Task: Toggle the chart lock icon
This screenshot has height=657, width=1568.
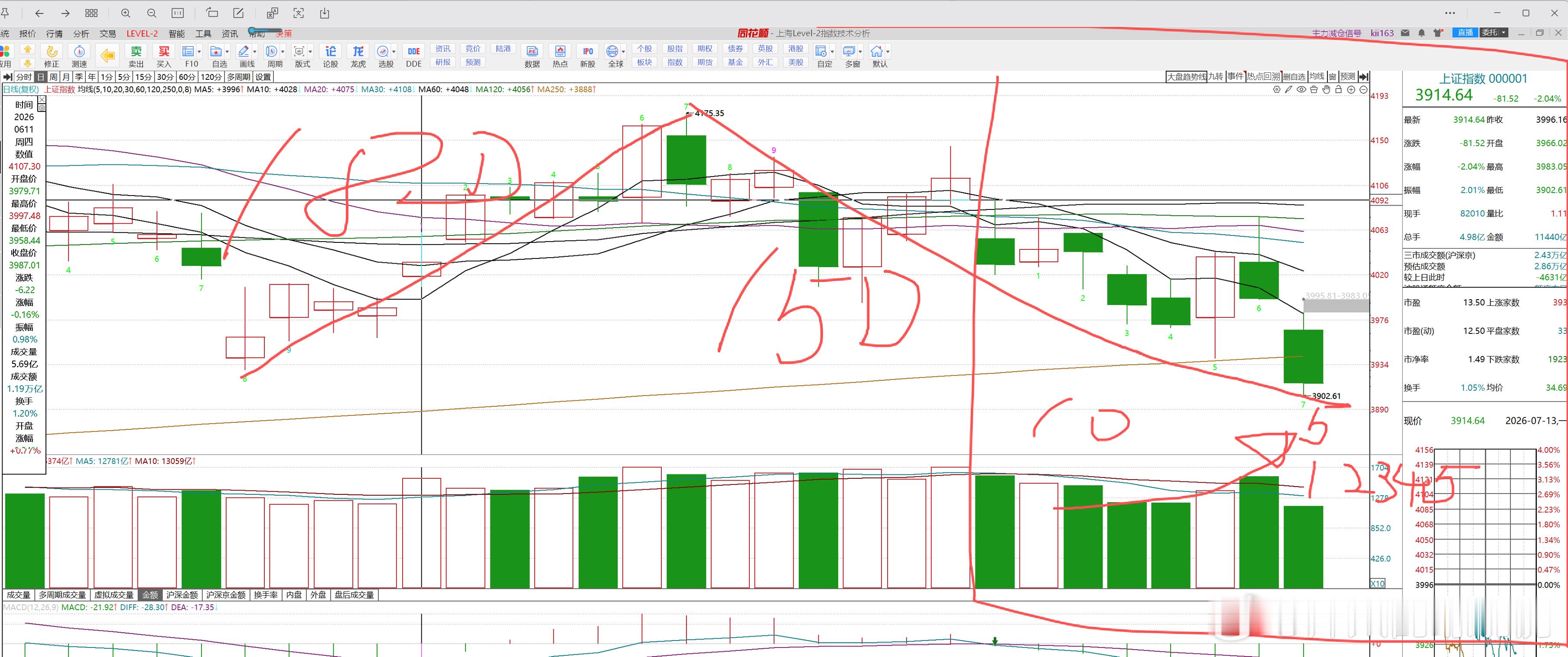Action: 1338,89
